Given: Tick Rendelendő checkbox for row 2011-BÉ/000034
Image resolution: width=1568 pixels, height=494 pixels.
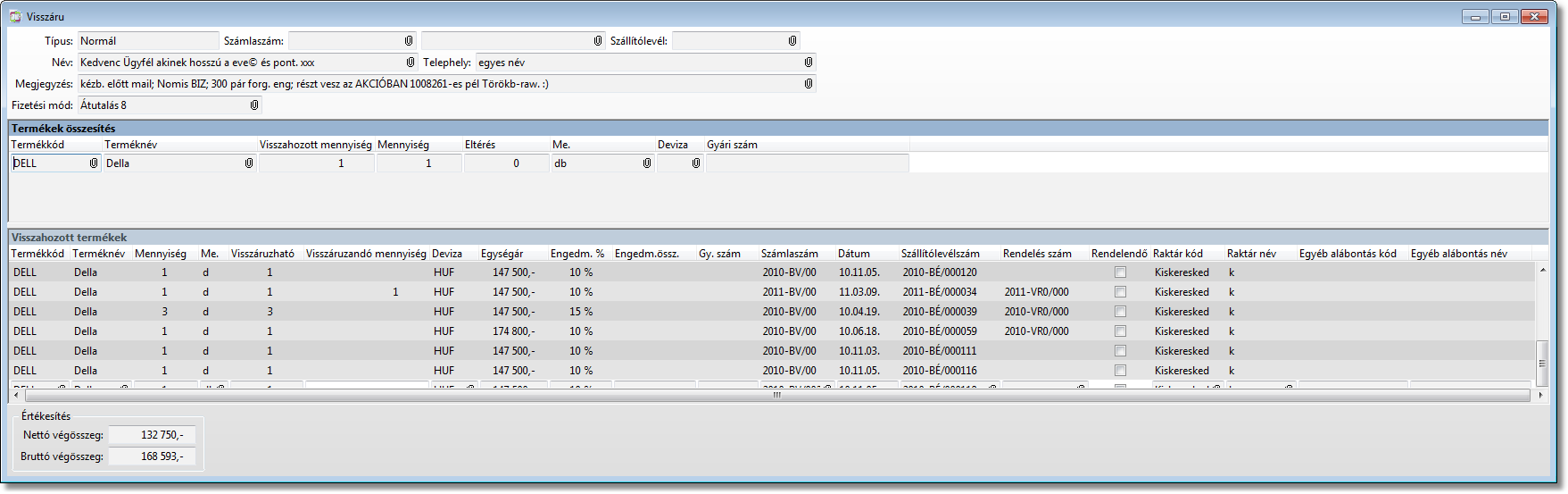Looking at the screenshot, I should pos(1120,292).
